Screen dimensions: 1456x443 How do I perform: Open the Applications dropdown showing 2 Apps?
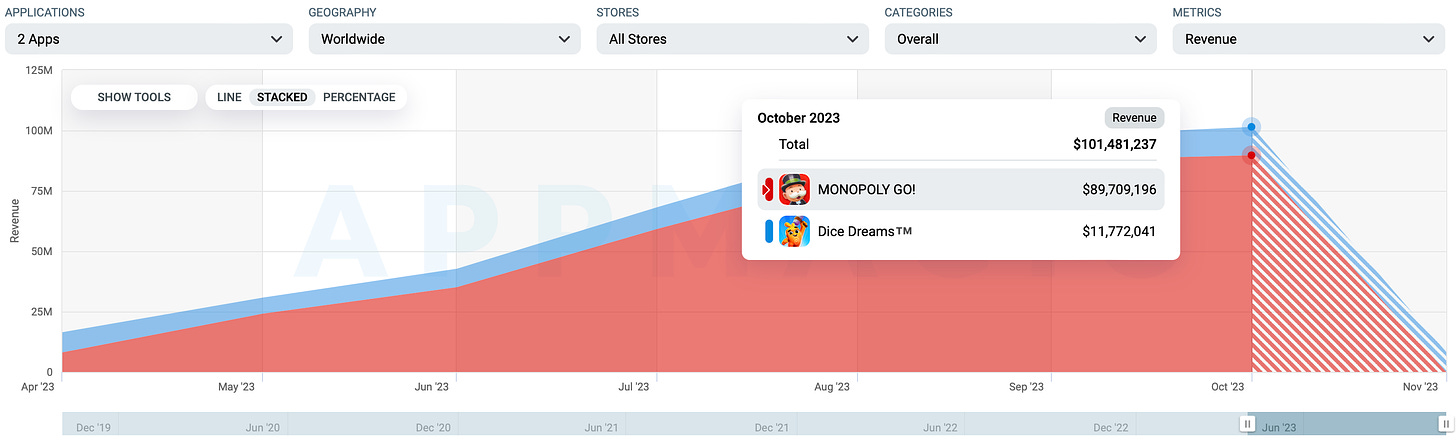click(149, 39)
